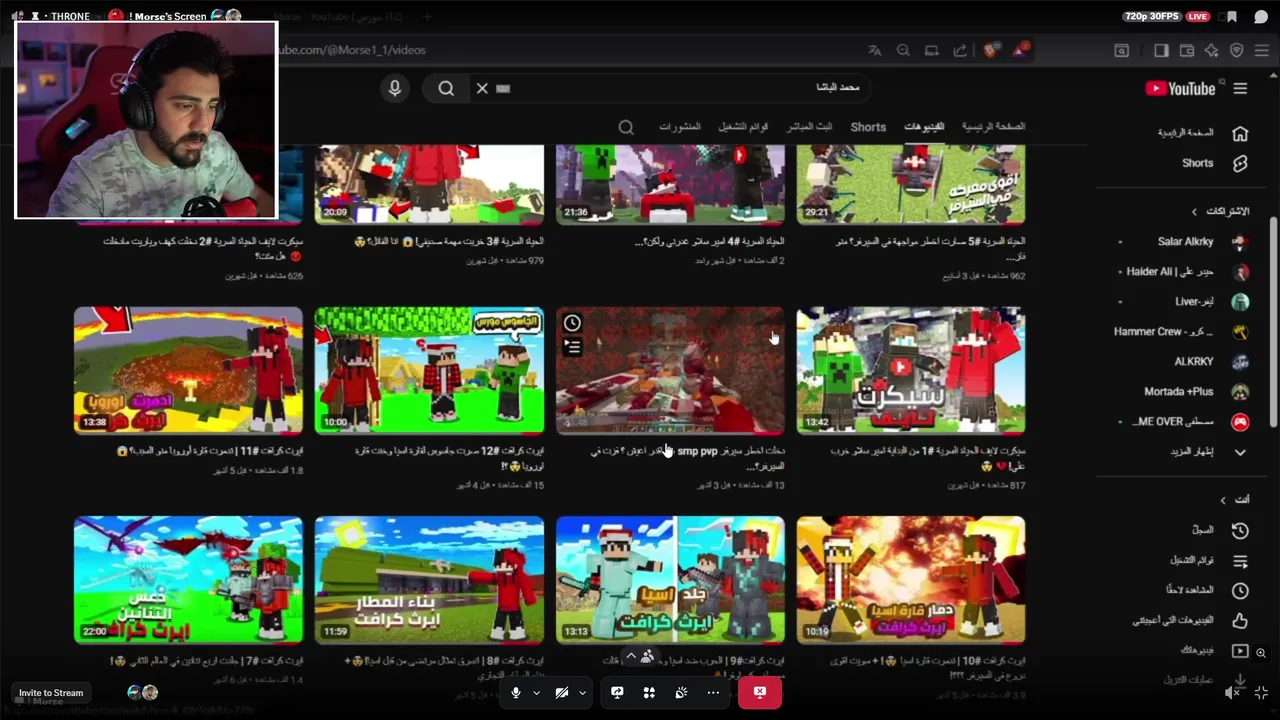1280x720 pixels.
Task: Click the exit fullscreen stream icon
Action: click(1261, 692)
